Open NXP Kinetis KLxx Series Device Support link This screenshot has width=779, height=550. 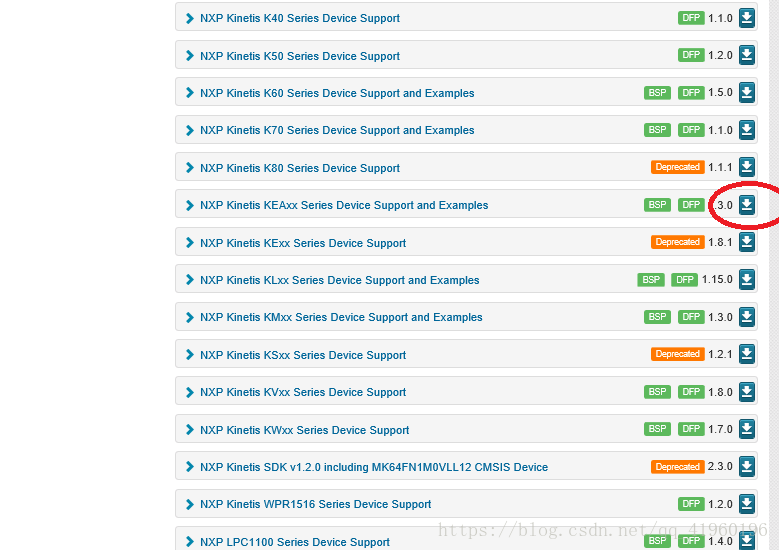339,280
